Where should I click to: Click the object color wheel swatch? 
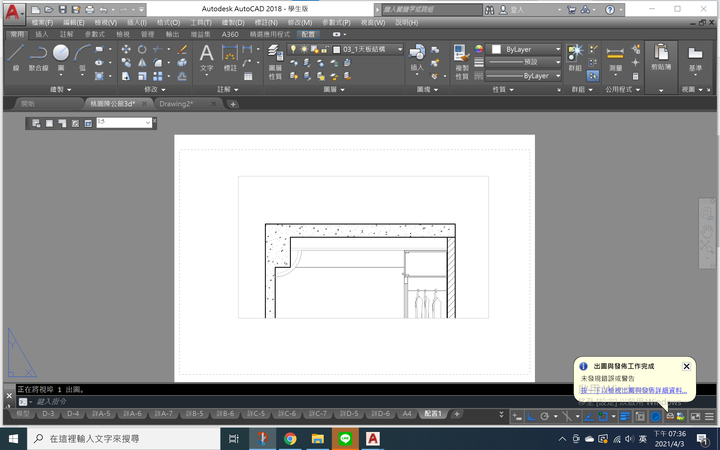point(480,48)
